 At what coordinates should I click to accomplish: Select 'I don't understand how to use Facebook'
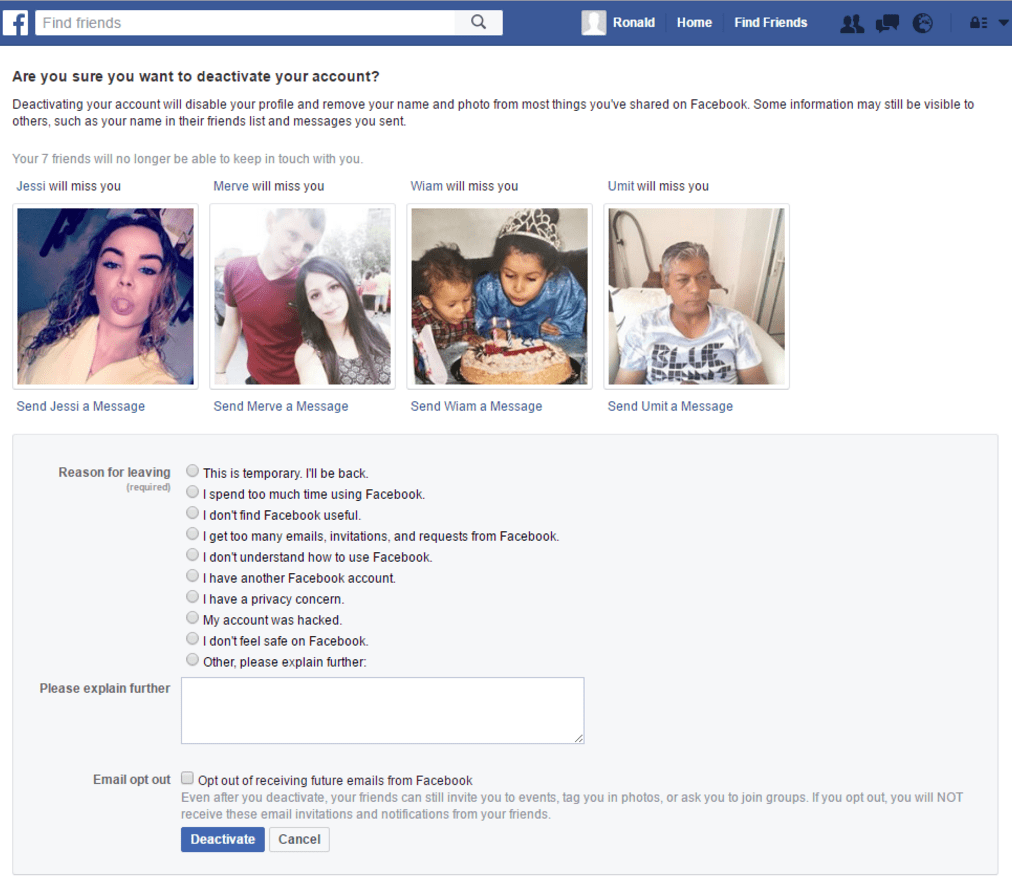pyautogui.click(x=192, y=554)
